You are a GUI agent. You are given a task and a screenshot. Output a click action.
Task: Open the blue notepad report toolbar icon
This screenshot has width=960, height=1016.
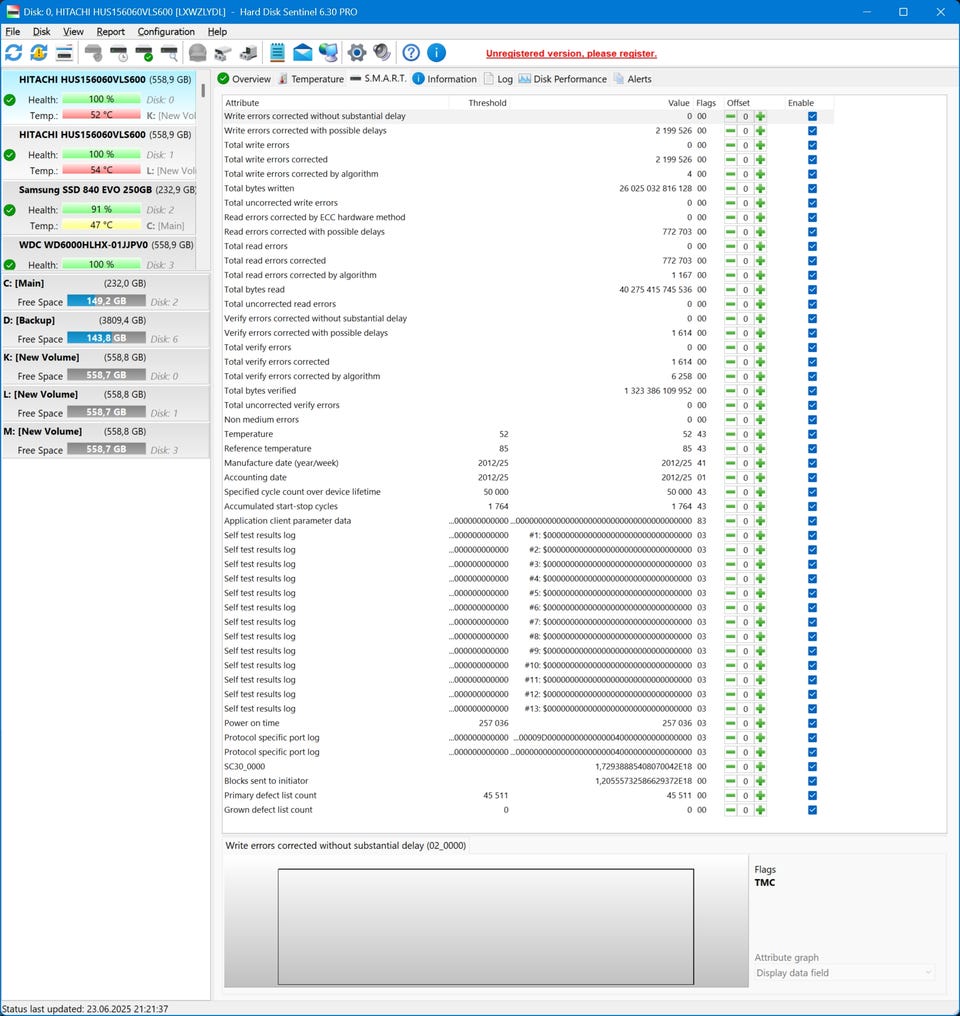pyautogui.click(x=277, y=52)
